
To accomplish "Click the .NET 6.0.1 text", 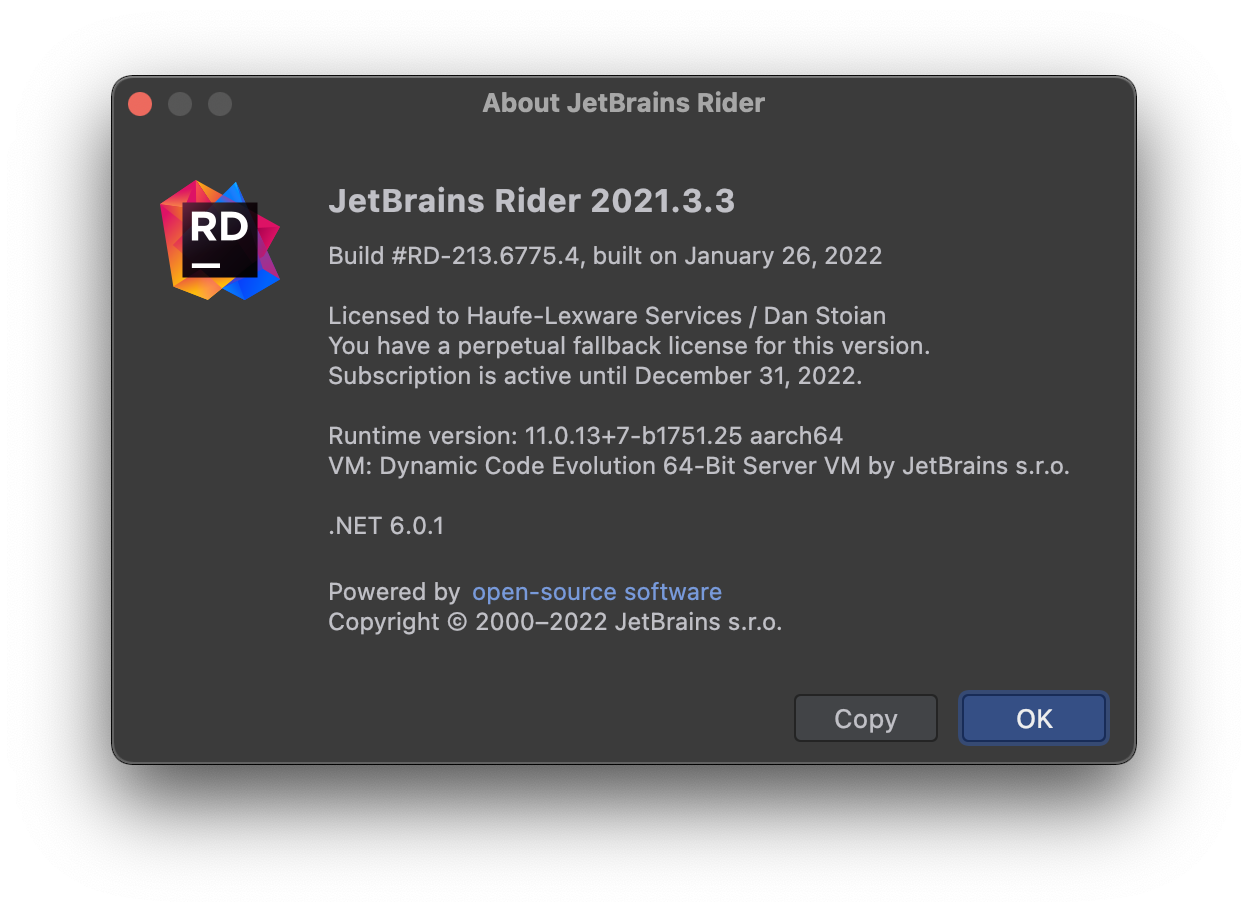I will (x=386, y=526).
